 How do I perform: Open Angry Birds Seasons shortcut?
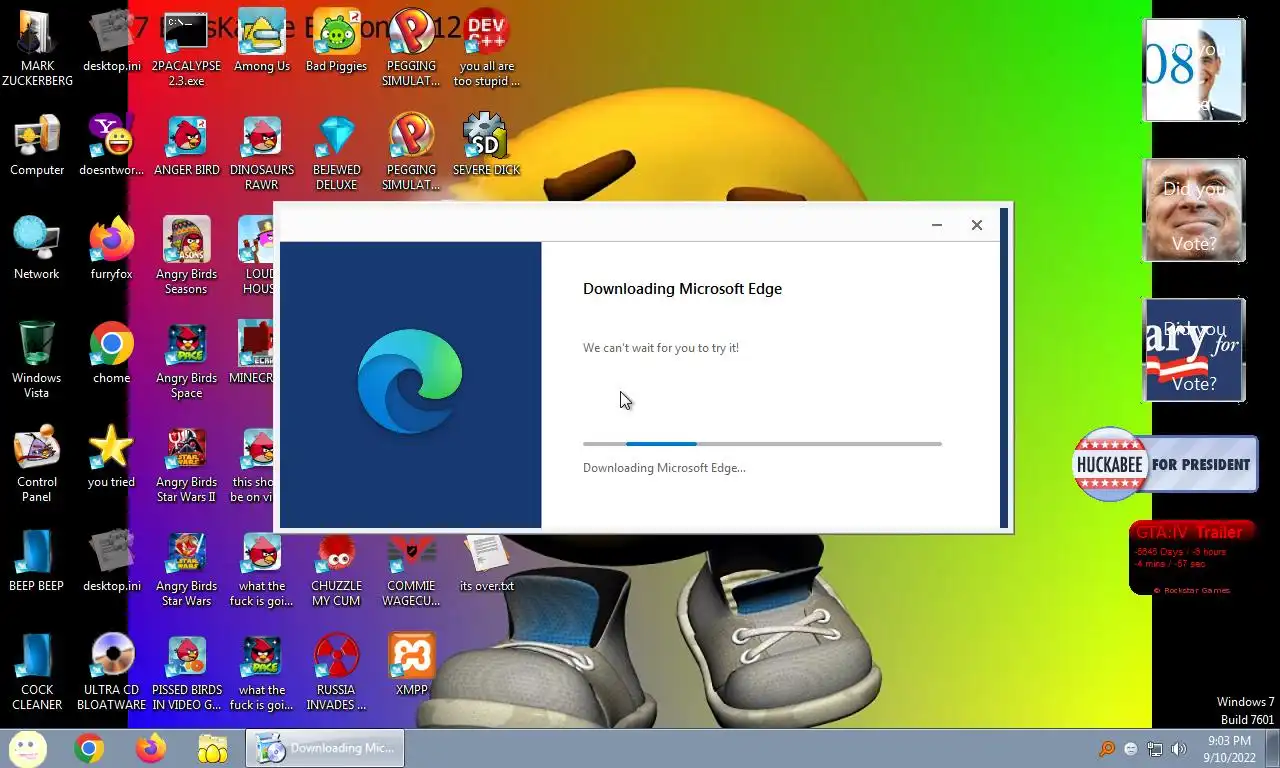(186, 255)
